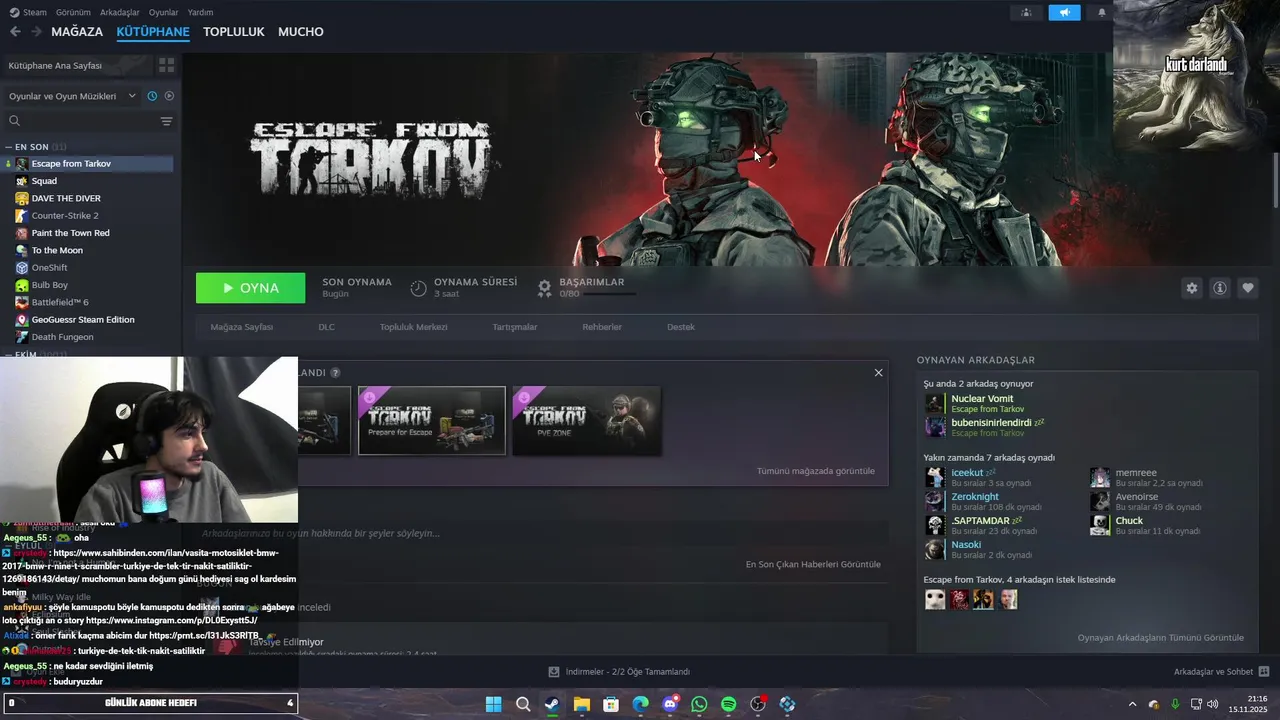Collapse the EN SON section
Viewport: 1280px width, 720px height.
[8, 147]
